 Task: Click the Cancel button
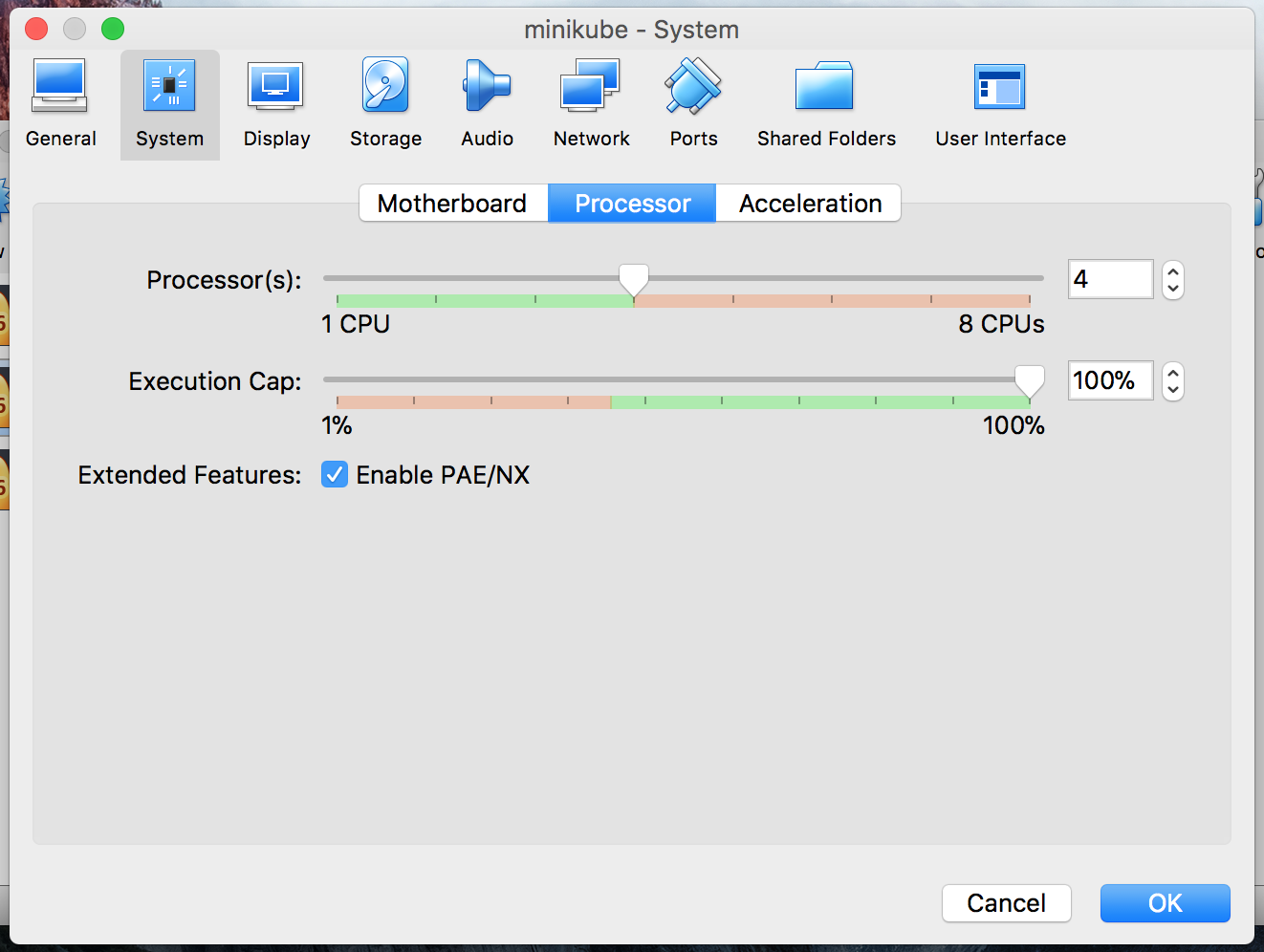[1006, 903]
